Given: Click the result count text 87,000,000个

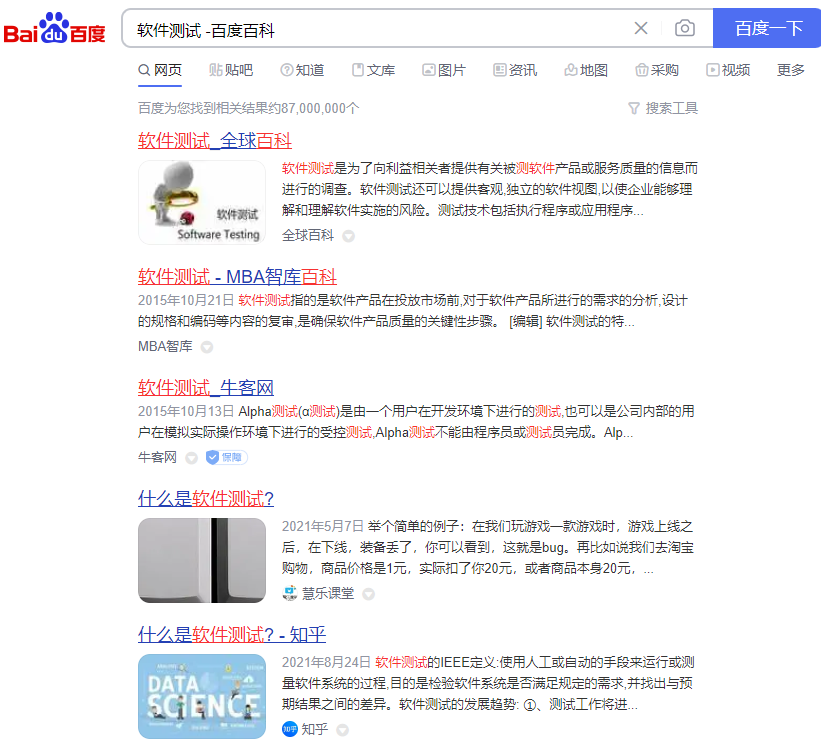Looking at the screenshot, I should coord(320,108).
